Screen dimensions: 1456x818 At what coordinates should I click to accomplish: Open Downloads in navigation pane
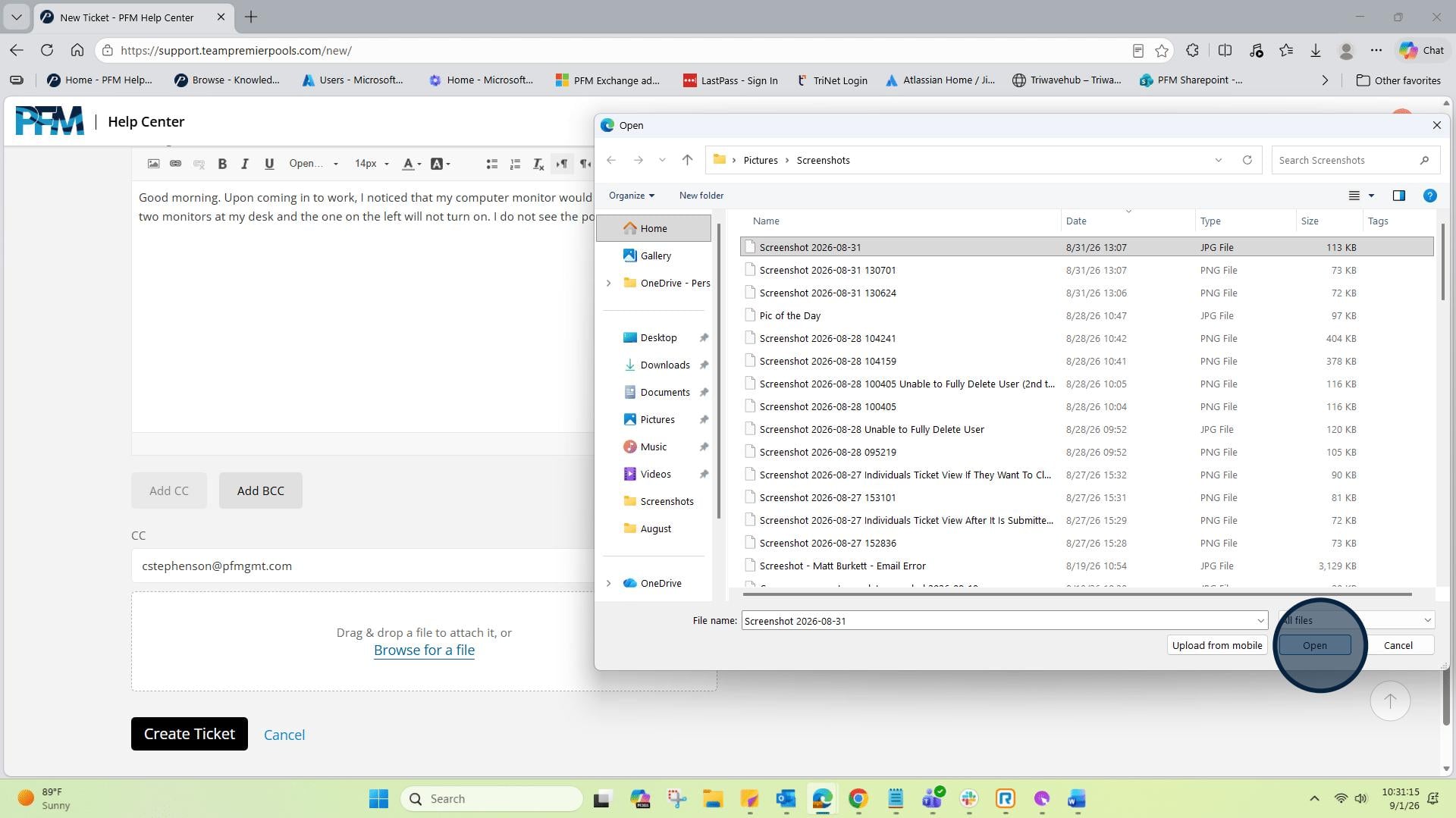point(664,365)
